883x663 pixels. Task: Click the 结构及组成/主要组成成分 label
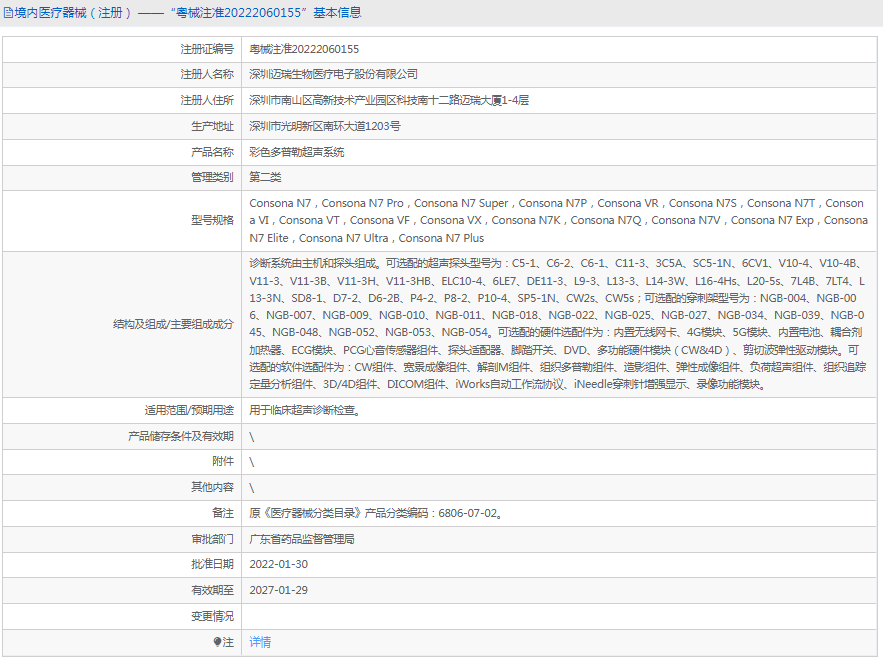tap(173, 324)
